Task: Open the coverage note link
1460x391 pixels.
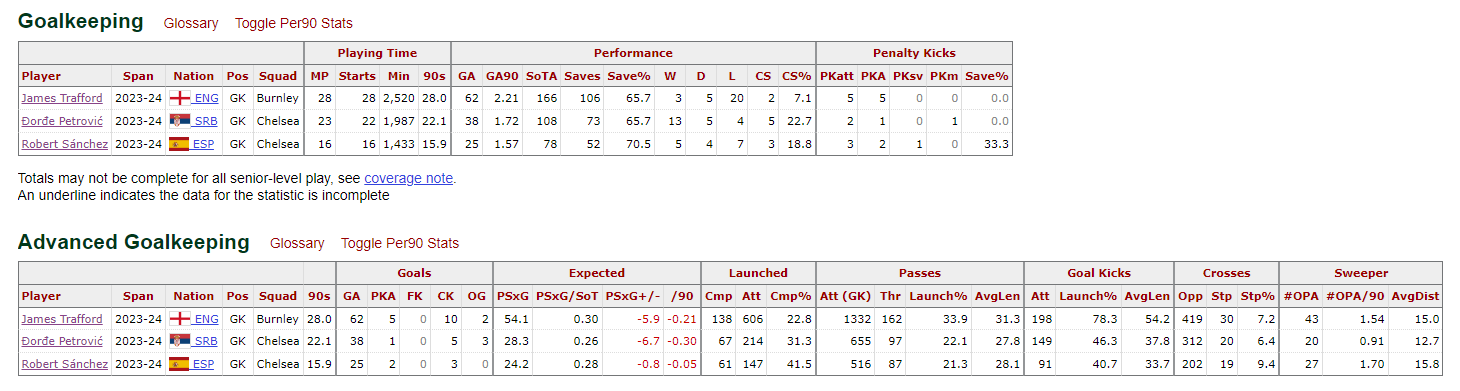Action: 409,178
